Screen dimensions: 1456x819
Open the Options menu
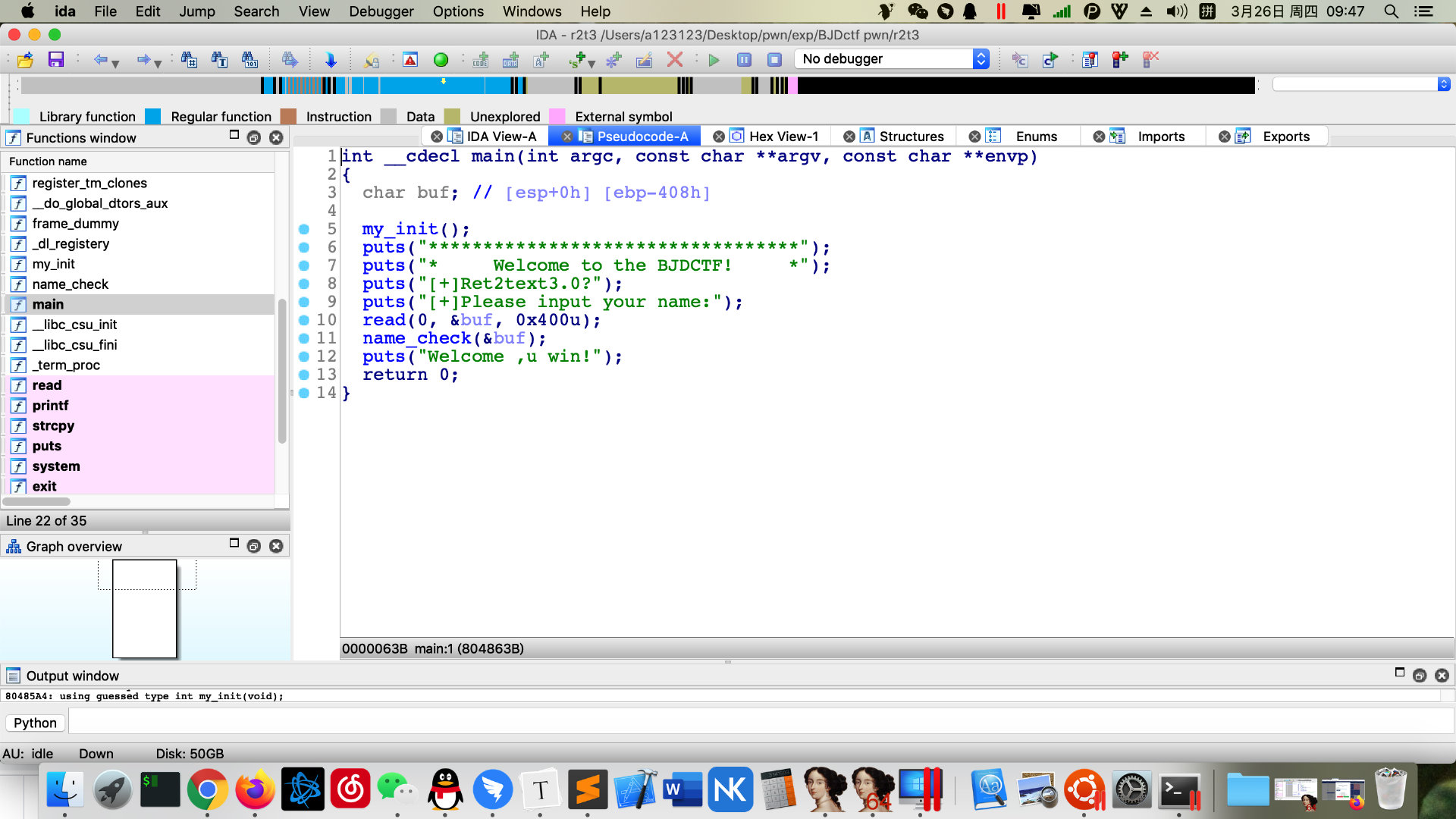pyautogui.click(x=458, y=11)
